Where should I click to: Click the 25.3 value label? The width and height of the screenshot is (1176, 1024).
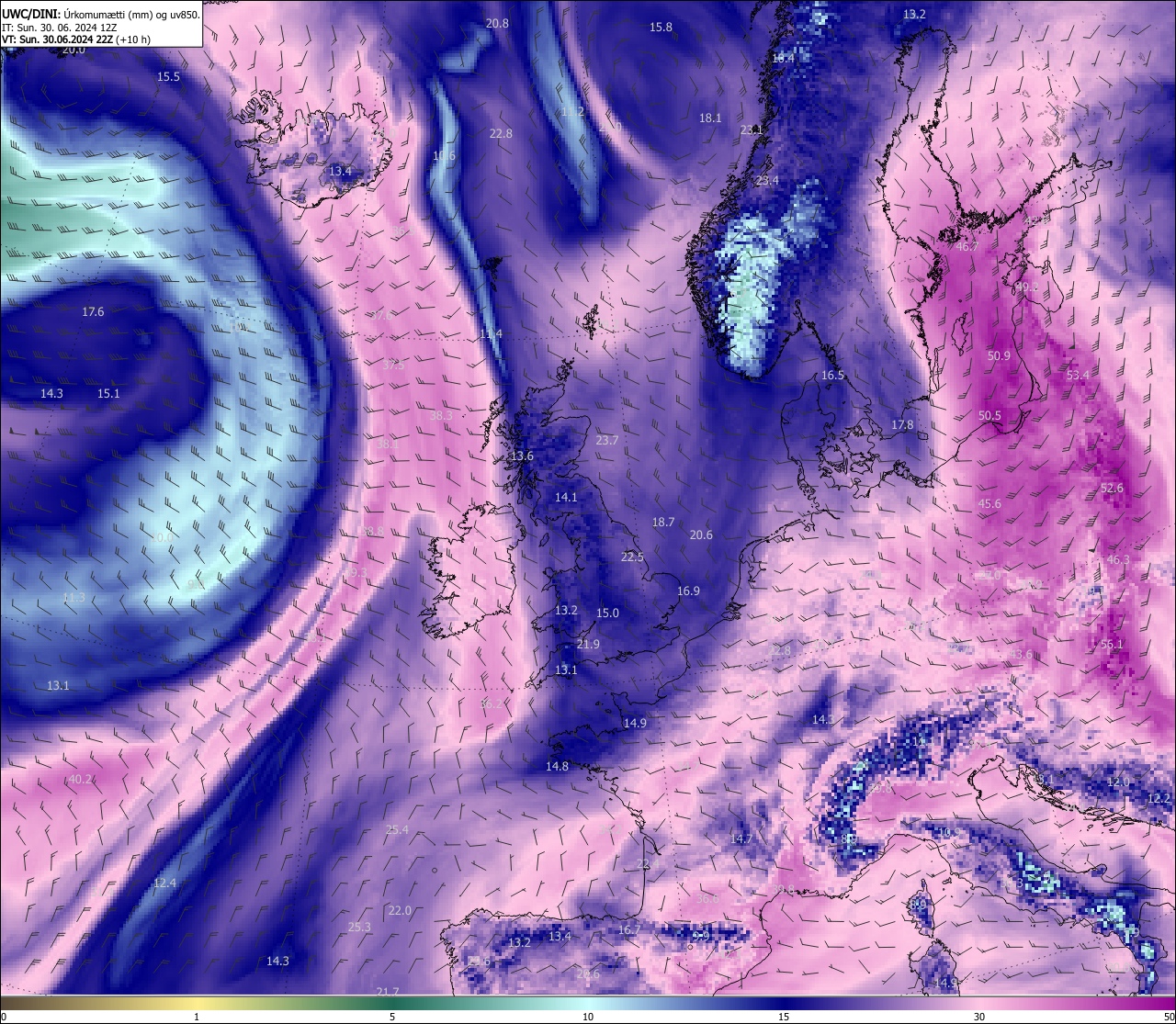click(x=359, y=927)
